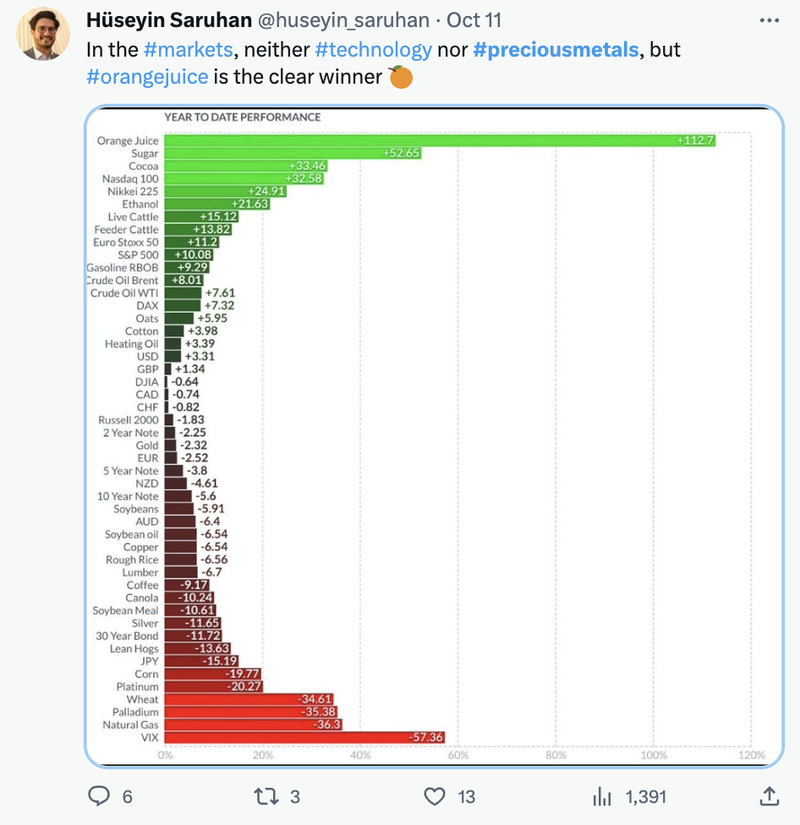Open the #markets hashtag link

188,49
